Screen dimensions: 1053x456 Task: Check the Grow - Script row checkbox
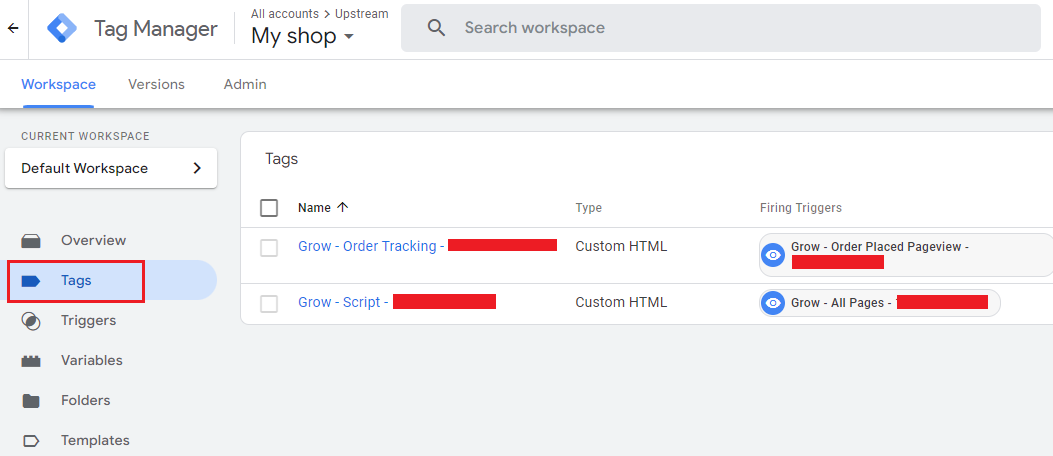(269, 304)
